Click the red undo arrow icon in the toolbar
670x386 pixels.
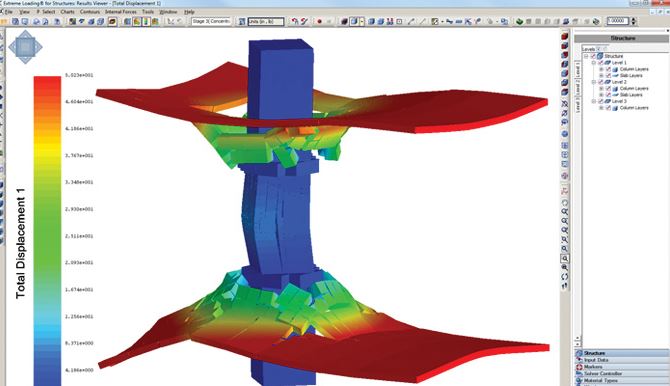(x=295, y=21)
